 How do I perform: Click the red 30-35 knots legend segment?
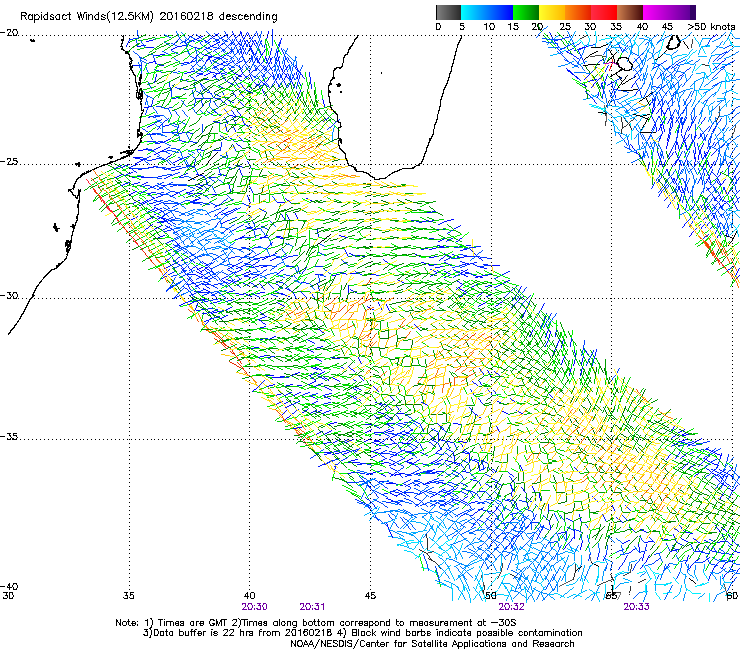point(604,12)
